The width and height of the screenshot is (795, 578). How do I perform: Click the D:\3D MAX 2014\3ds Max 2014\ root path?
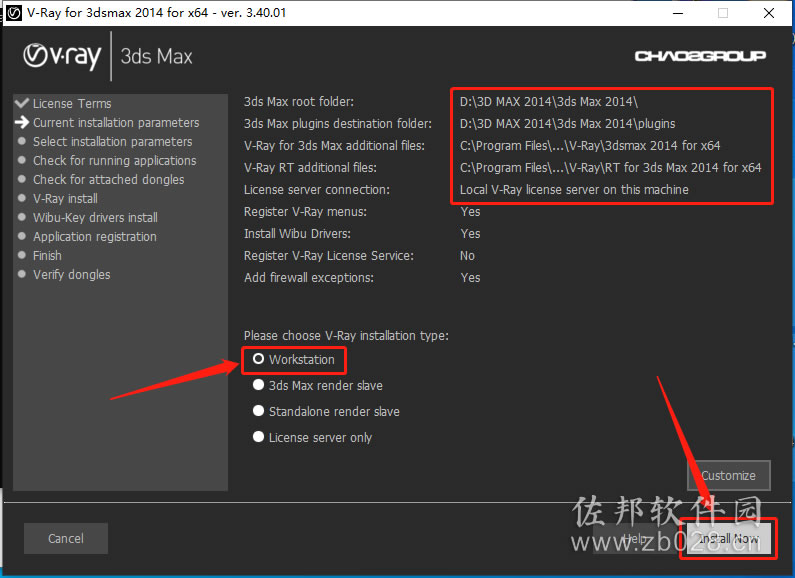click(549, 101)
